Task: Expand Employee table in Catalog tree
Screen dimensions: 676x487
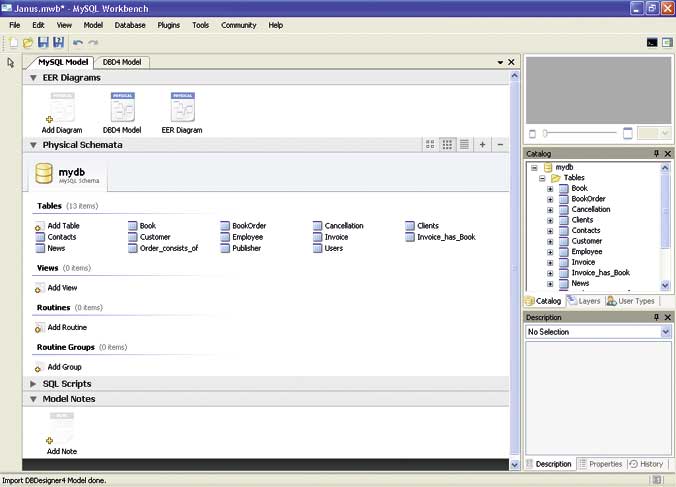Action: [x=550, y=252]
